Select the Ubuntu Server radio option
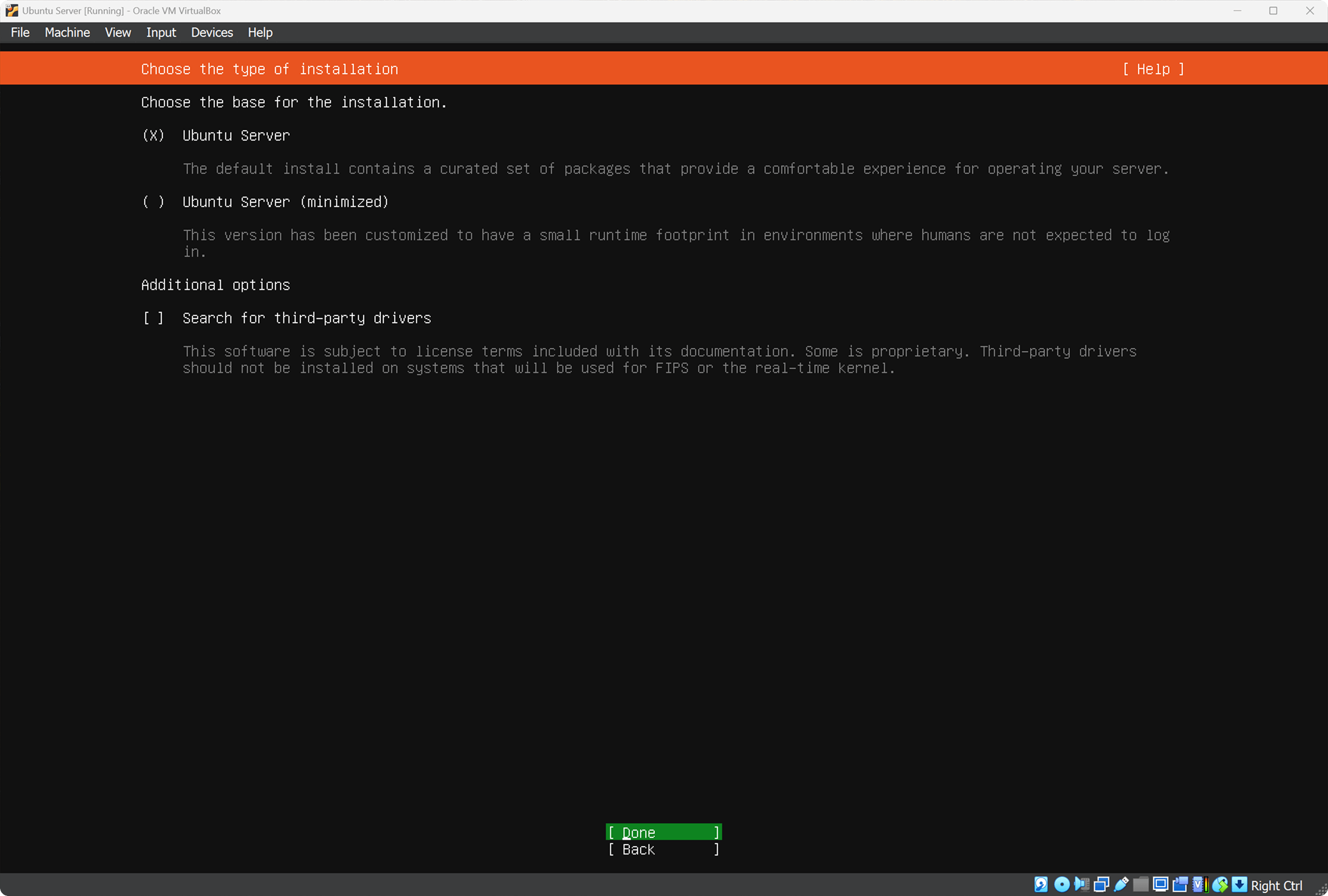Screen dimensions: 1328x896 (153, 135)
